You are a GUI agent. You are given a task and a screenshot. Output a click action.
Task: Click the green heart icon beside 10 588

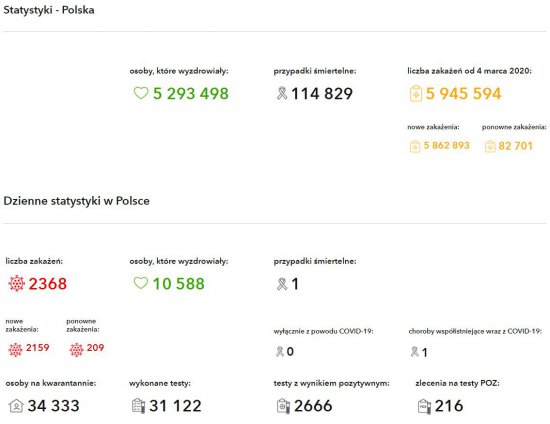click(x=141, y=283)
